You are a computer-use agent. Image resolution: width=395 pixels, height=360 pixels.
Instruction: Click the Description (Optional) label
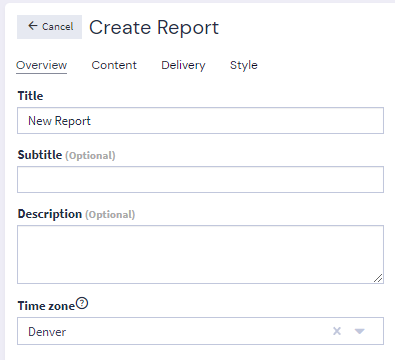(76, 214)
